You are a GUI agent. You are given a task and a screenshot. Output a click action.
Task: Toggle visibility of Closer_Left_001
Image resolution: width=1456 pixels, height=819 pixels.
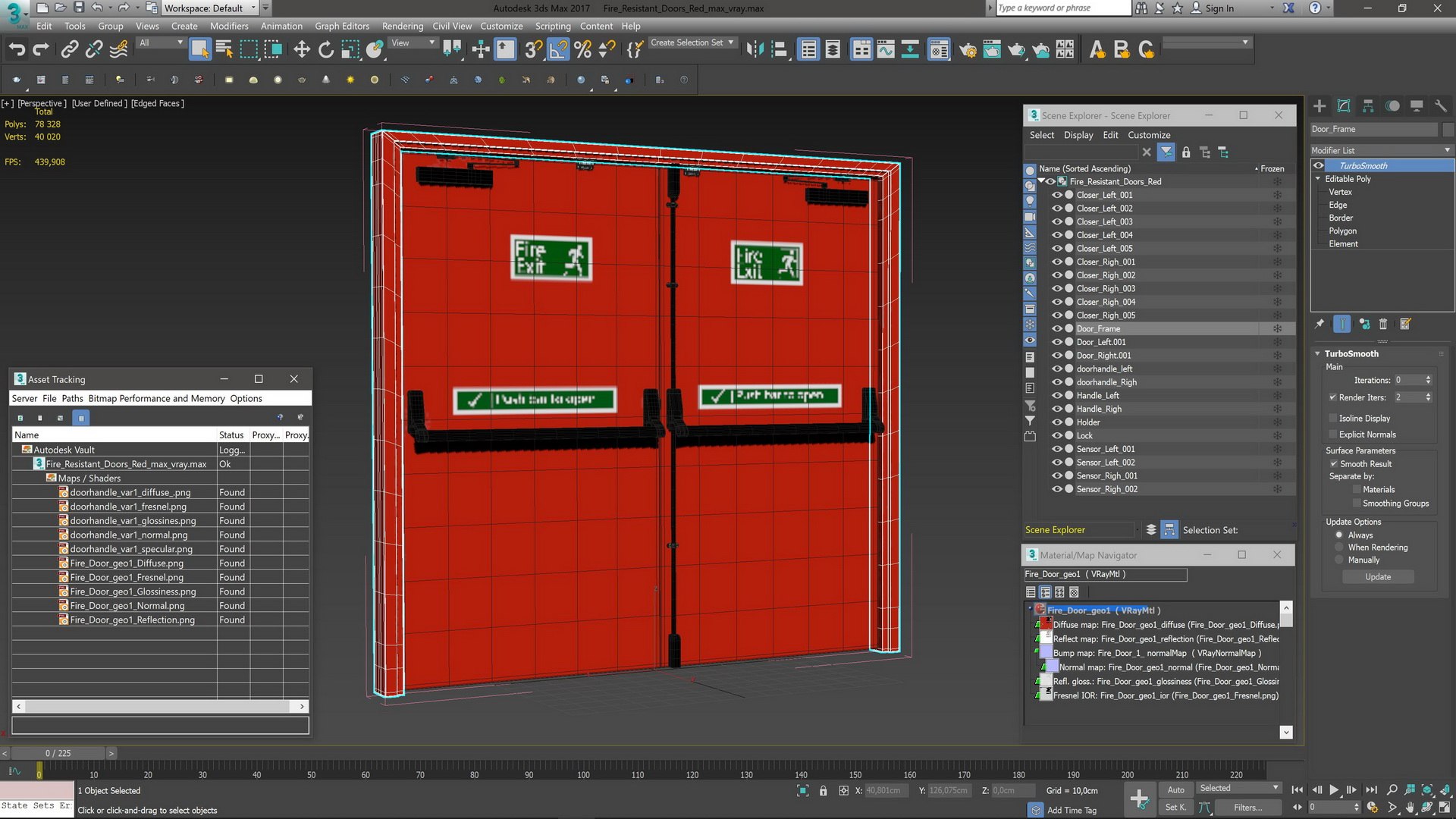pos(1056,195)
